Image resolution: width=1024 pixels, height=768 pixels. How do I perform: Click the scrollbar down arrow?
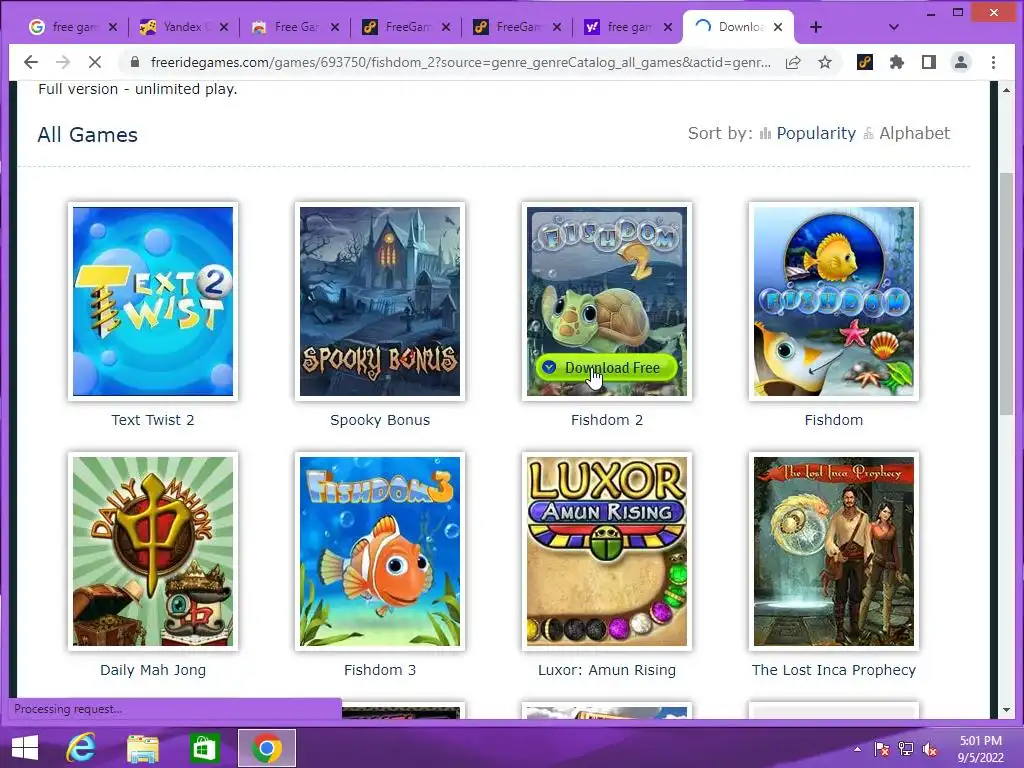click(x=1006, y=710)
